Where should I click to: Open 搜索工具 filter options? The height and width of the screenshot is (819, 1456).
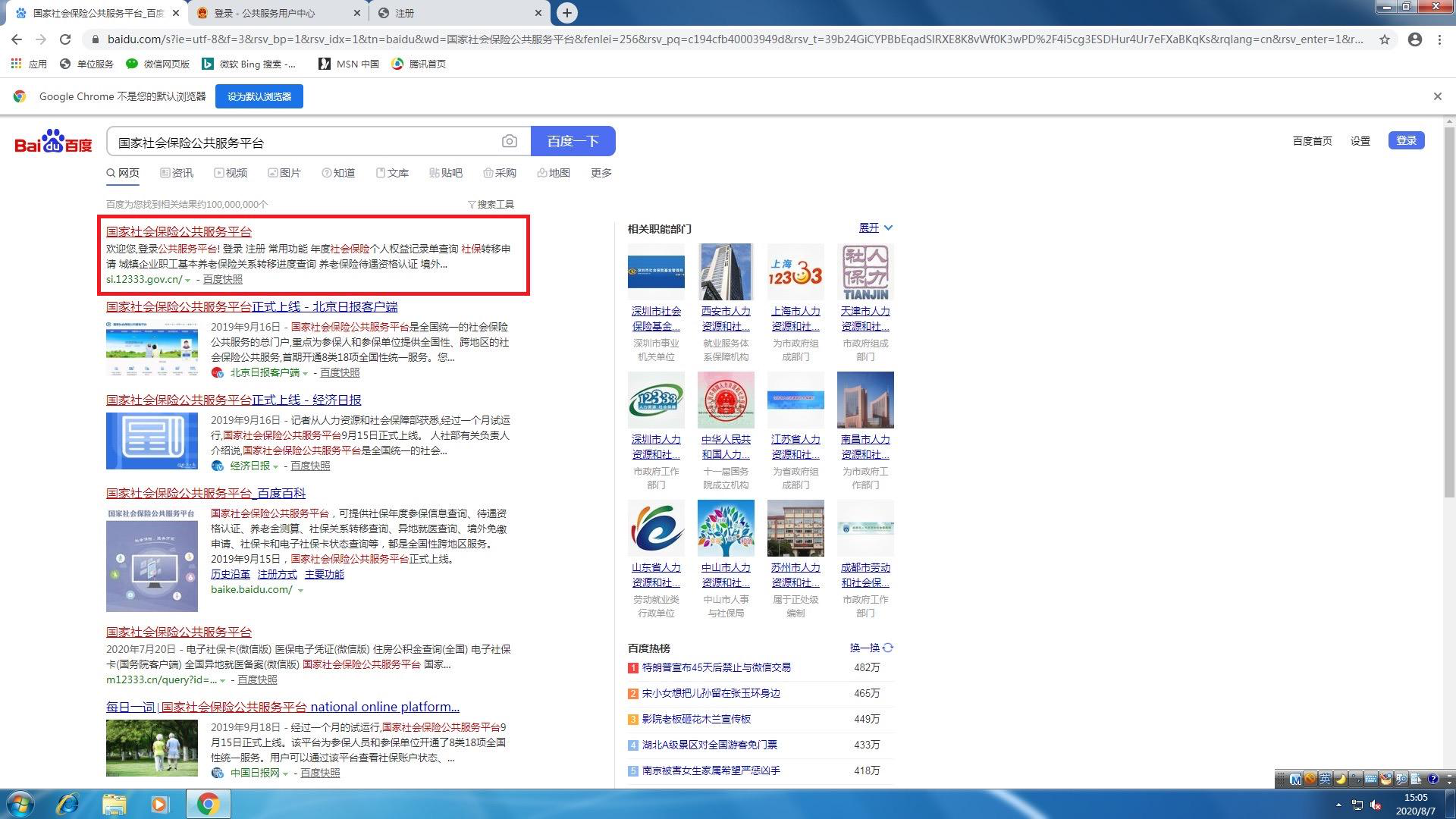click(491, 204)
